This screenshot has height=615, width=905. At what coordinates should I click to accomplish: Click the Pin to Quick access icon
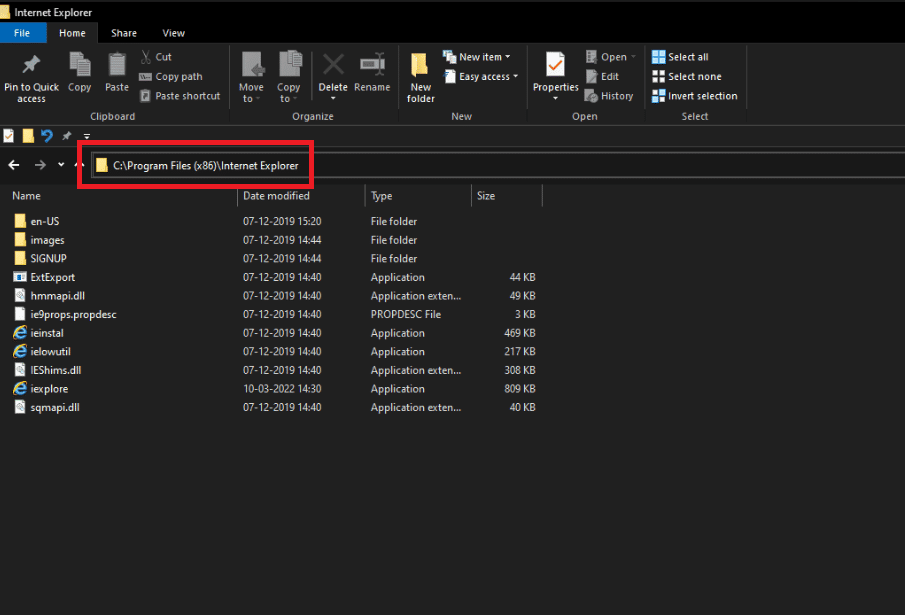(31, 66)
